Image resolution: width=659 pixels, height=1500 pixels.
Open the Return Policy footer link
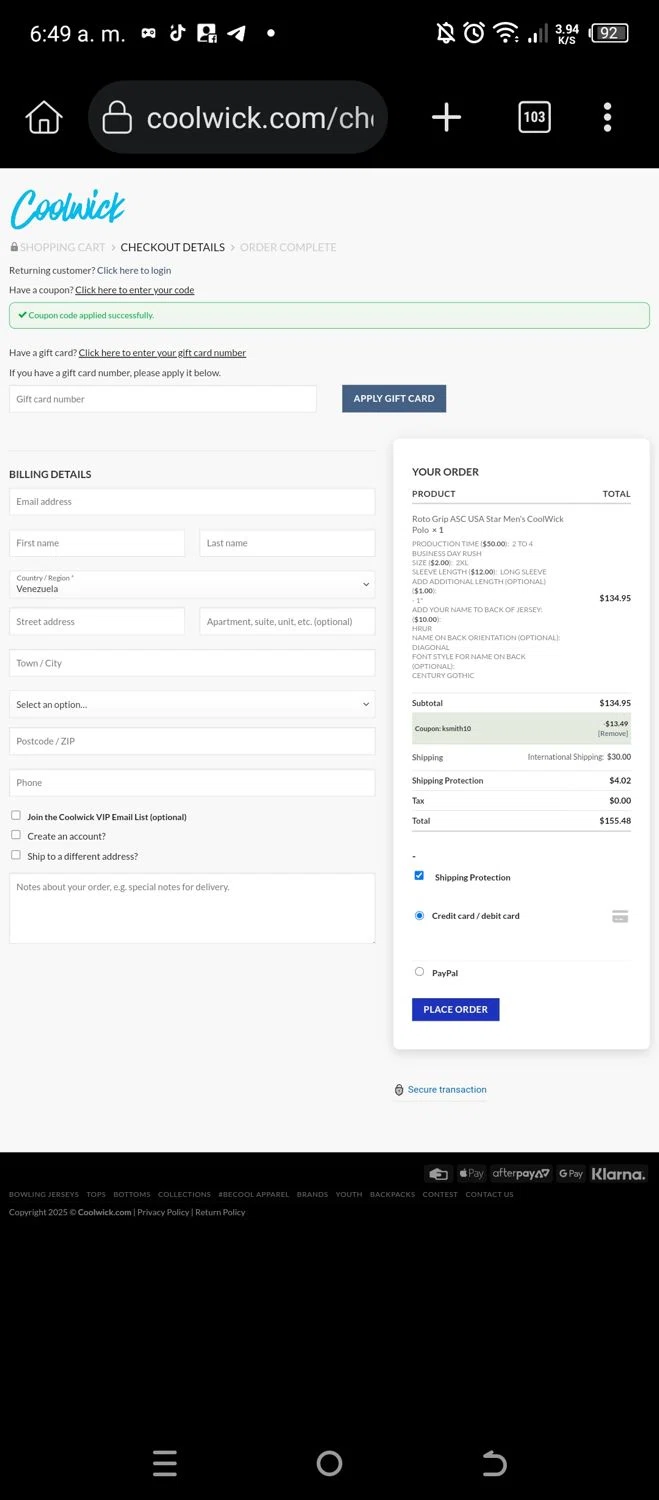coord(220,1212)
